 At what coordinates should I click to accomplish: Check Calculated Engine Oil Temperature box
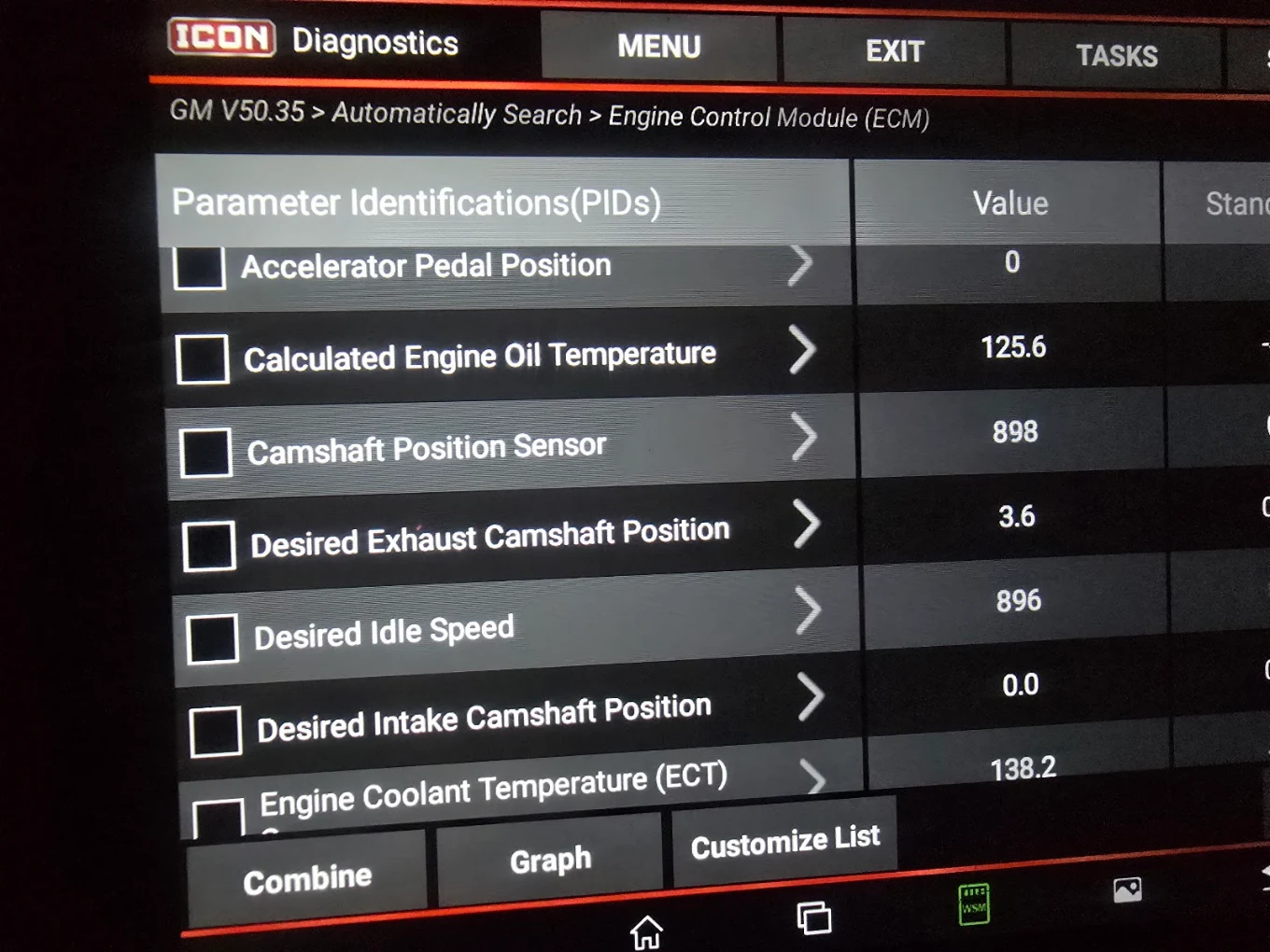203,359
